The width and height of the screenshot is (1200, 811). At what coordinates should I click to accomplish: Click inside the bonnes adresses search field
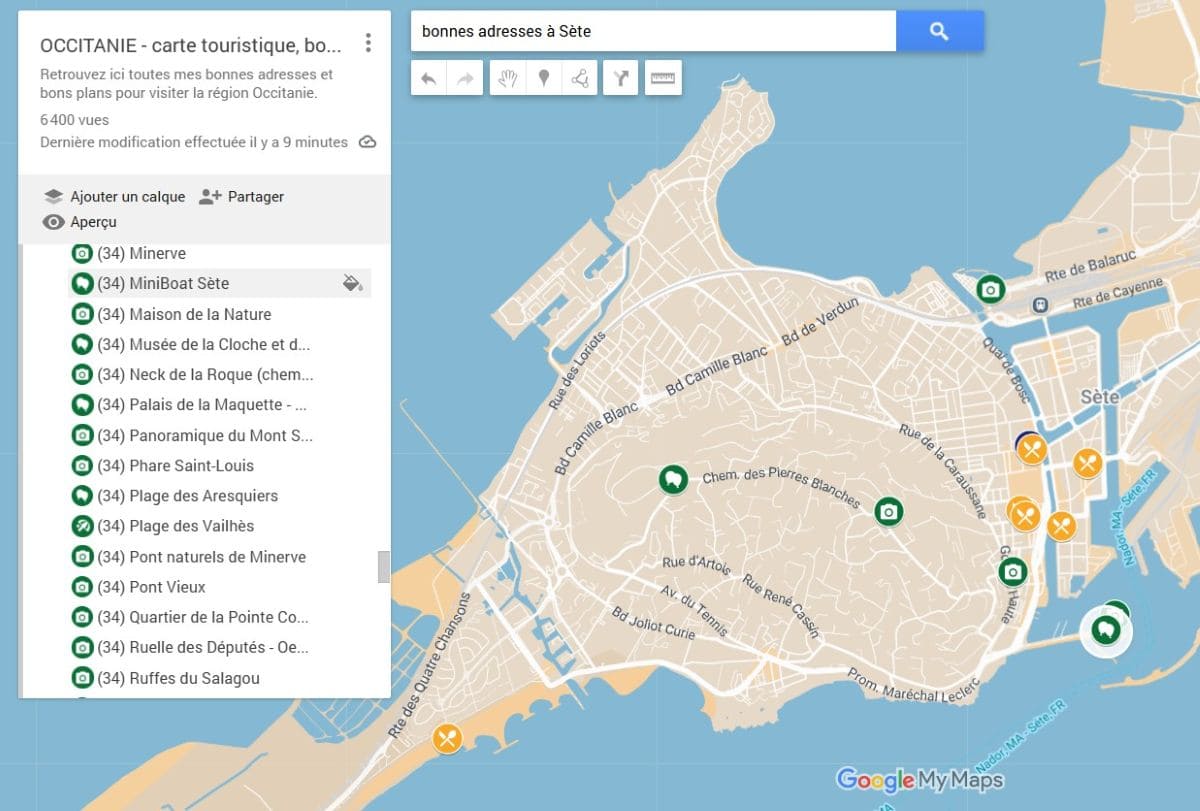coord(650,31)
